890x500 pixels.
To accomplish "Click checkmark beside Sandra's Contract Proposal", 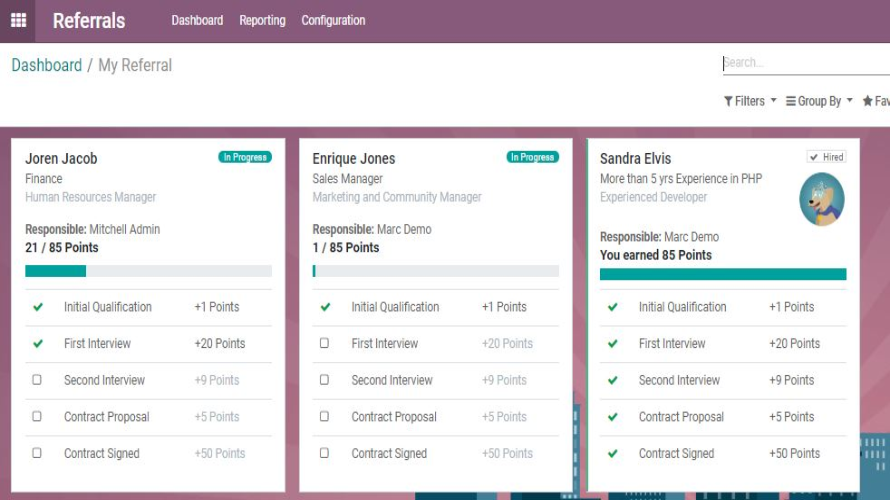I will tap(612, 417).
